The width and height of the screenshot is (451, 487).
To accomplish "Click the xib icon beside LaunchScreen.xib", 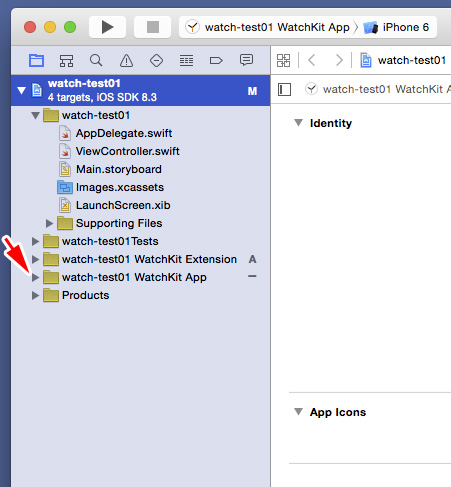I will (65, 205).
